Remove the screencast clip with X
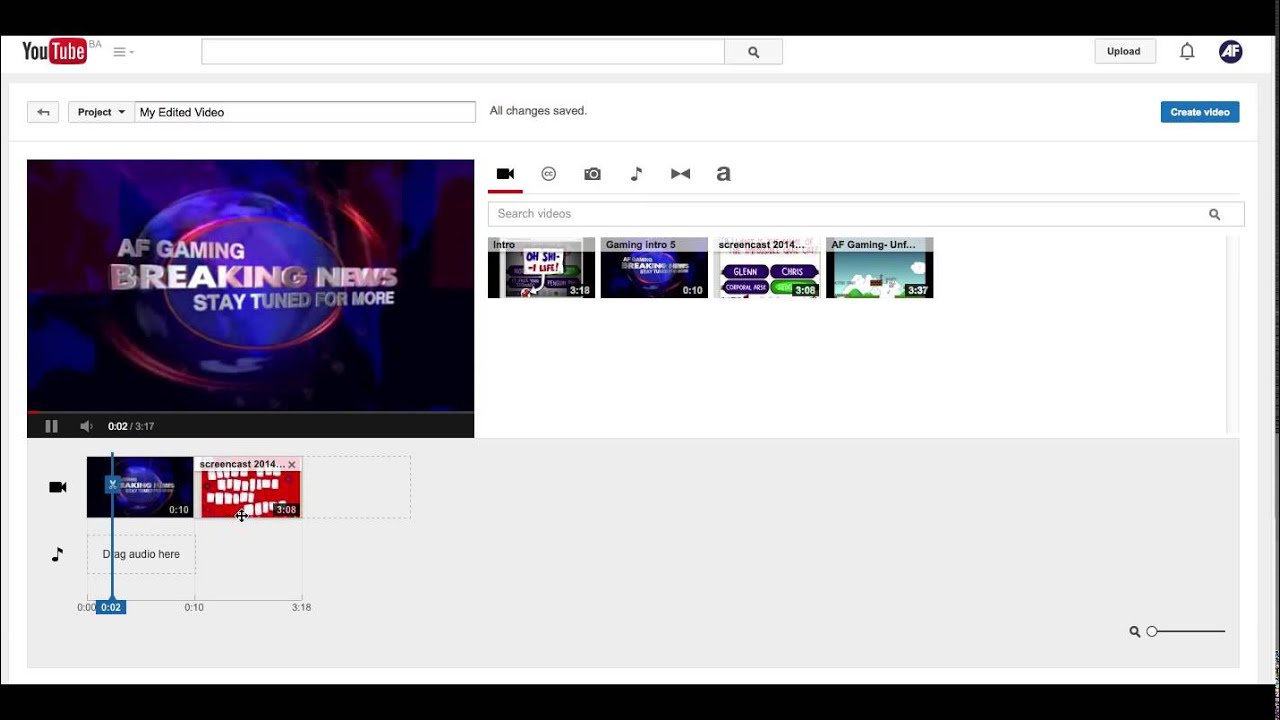The image size is (1280, 720). [x=292, y=464]
